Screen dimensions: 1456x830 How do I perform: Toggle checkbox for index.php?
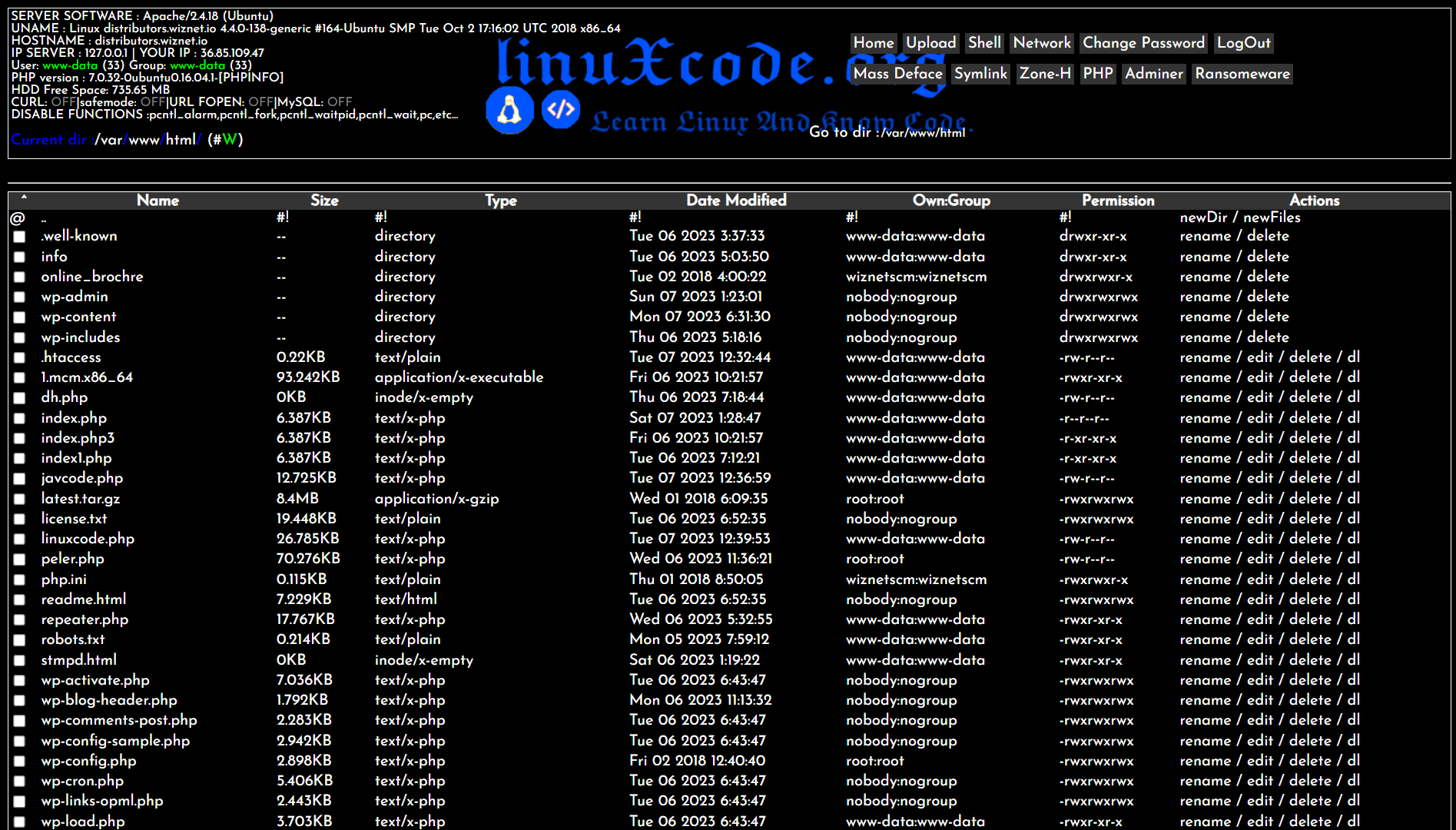19,418
